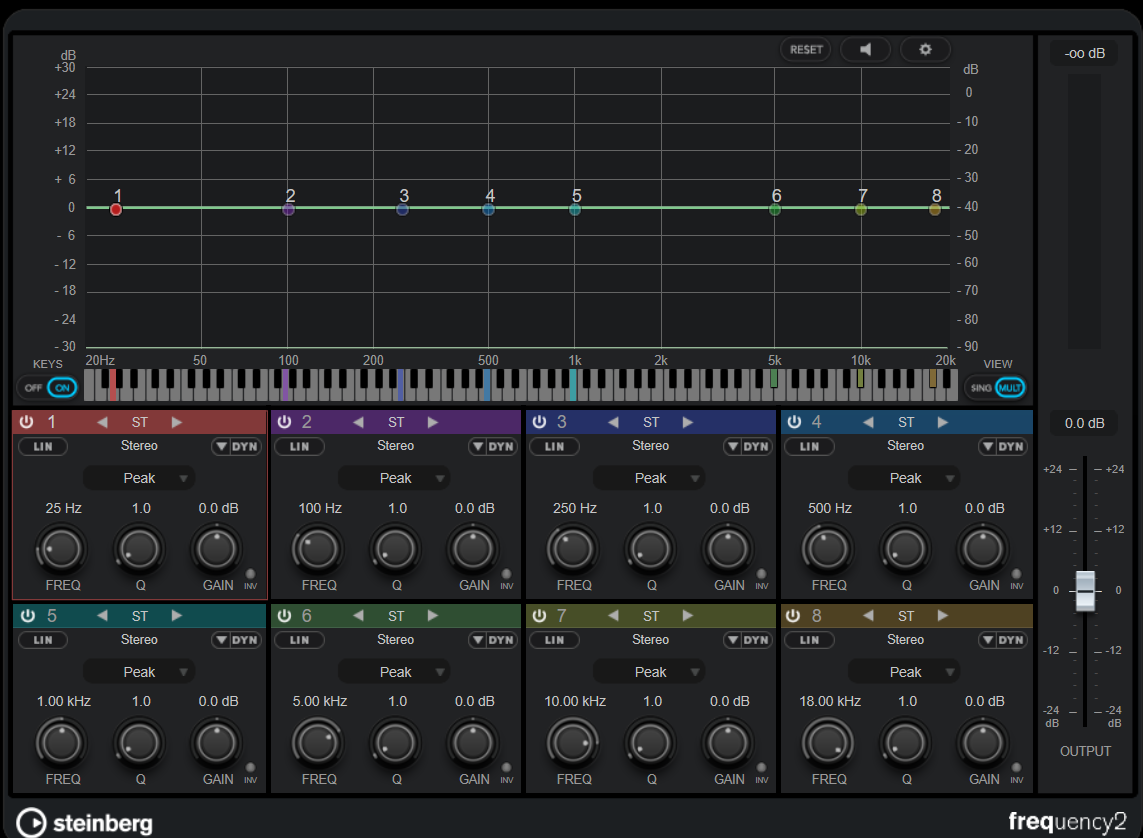Screen dimensions: 1143x838
Task: Switch the KEYS display to OFF
Action: (33, 388)
